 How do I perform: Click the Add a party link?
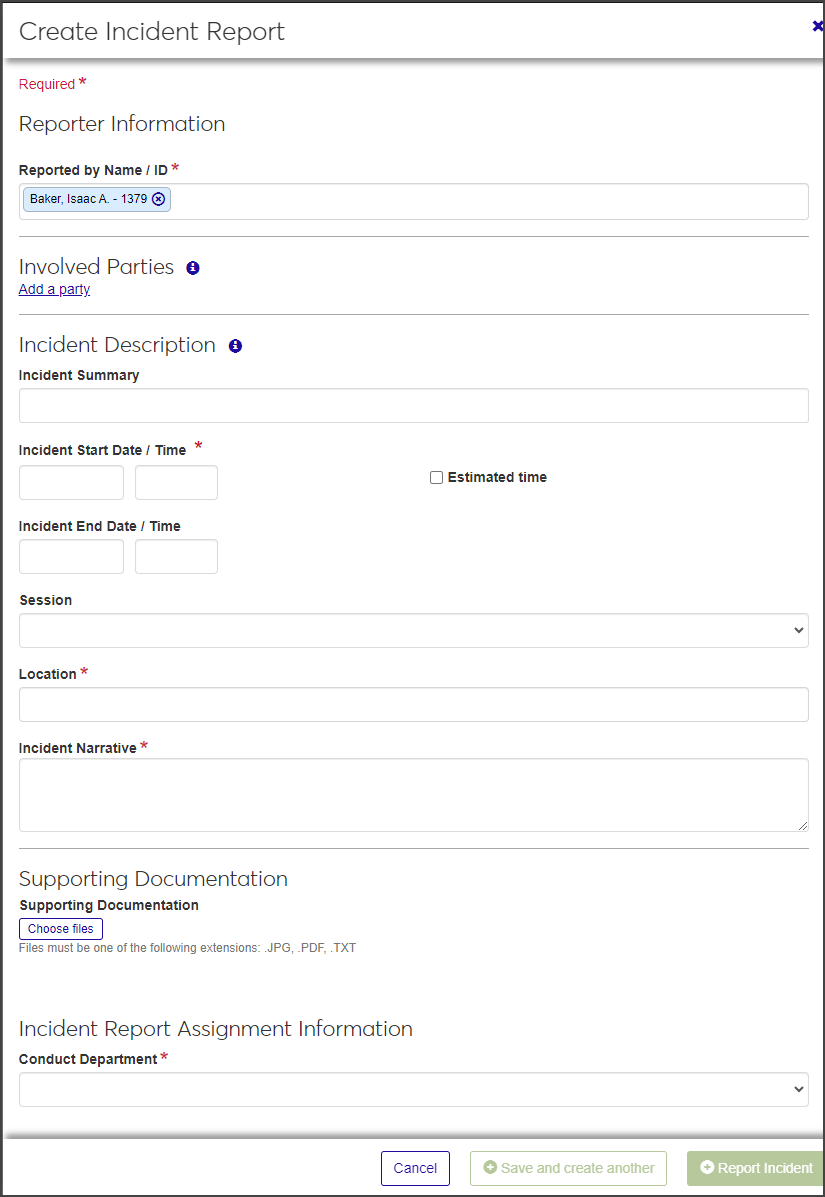tap(54, 289)
